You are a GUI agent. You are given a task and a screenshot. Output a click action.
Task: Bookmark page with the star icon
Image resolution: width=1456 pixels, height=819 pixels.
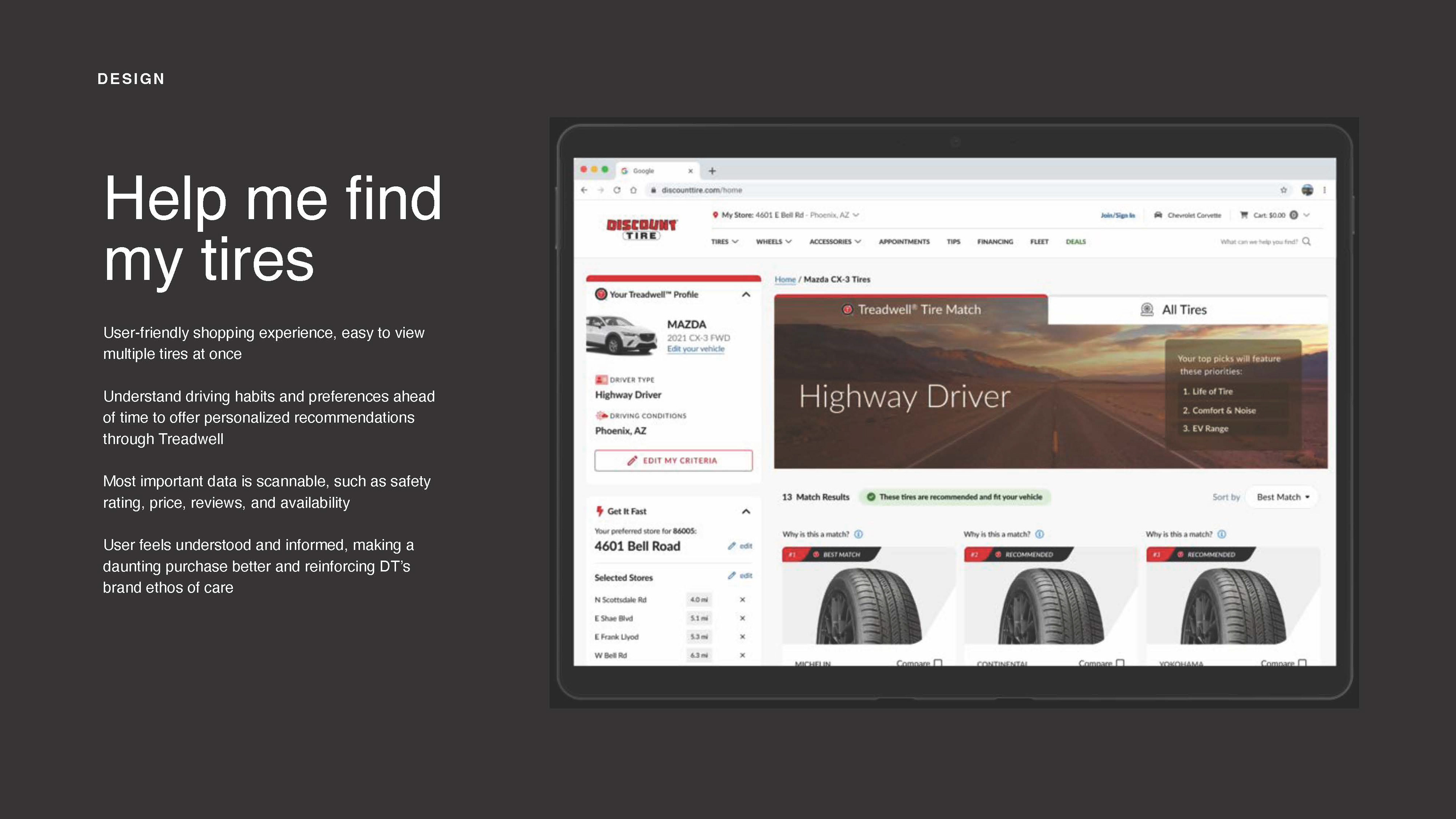tap(1283, 190)
